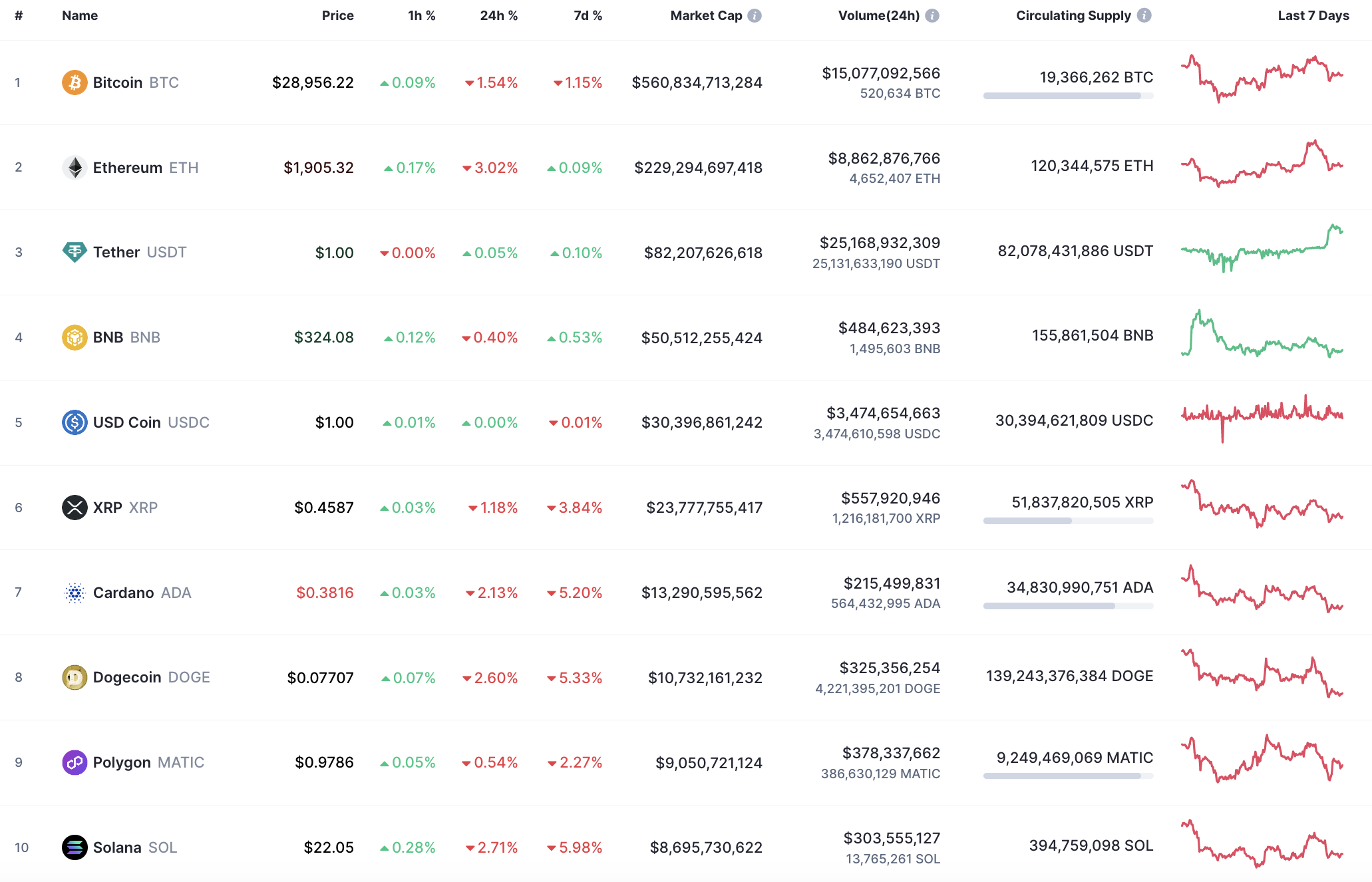Sort the table by 24h % change
Screen dimensions: 1372x882
498,15
